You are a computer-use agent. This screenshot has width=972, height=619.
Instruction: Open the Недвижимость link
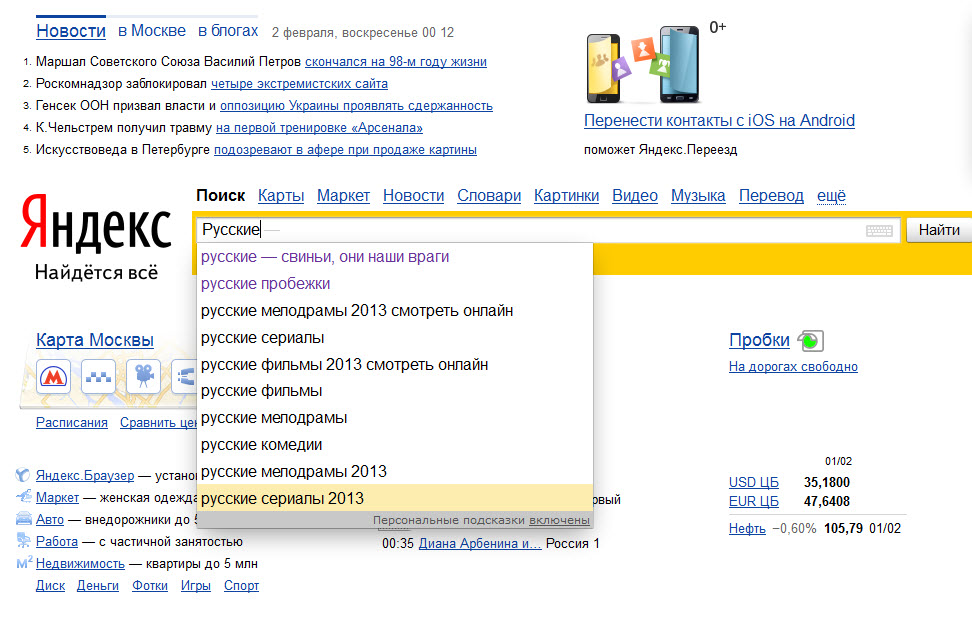[x=81, y=564]
